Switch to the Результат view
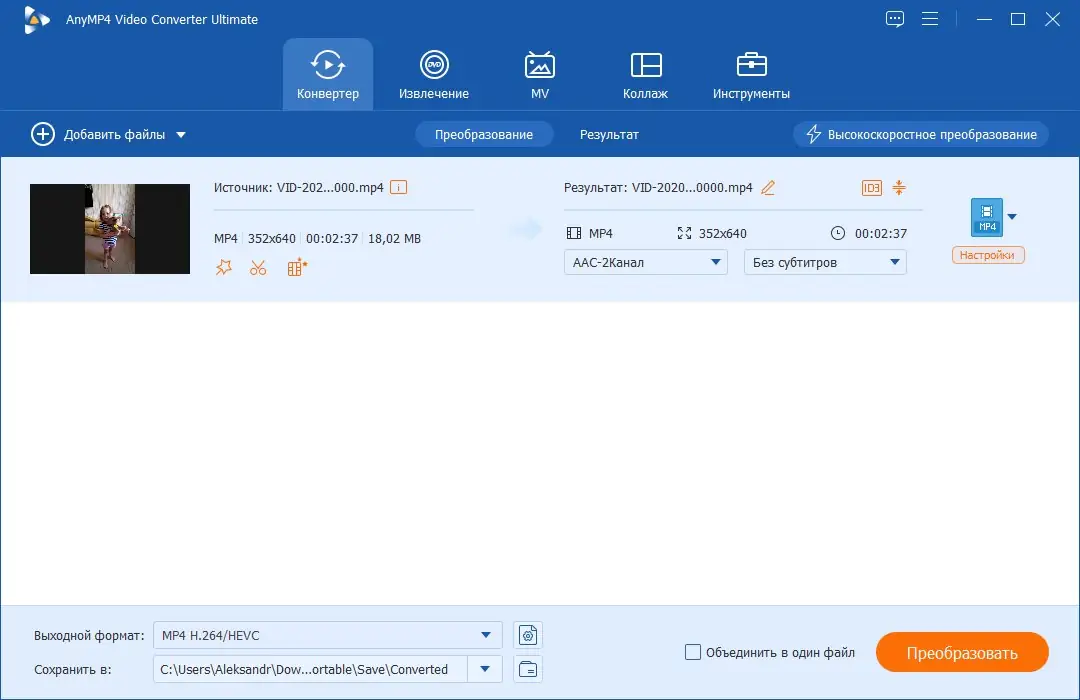Viewport: 1080px width, 700px height. tap(608, 134)
